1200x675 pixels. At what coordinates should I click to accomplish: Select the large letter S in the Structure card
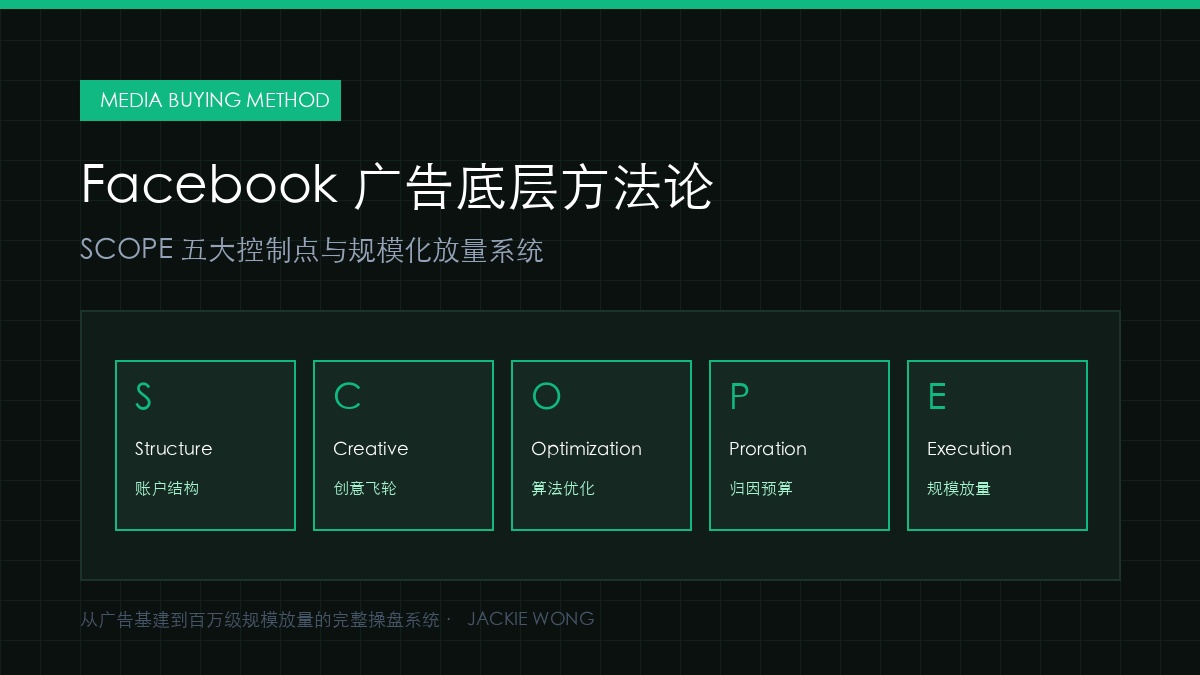pos(143,397)
